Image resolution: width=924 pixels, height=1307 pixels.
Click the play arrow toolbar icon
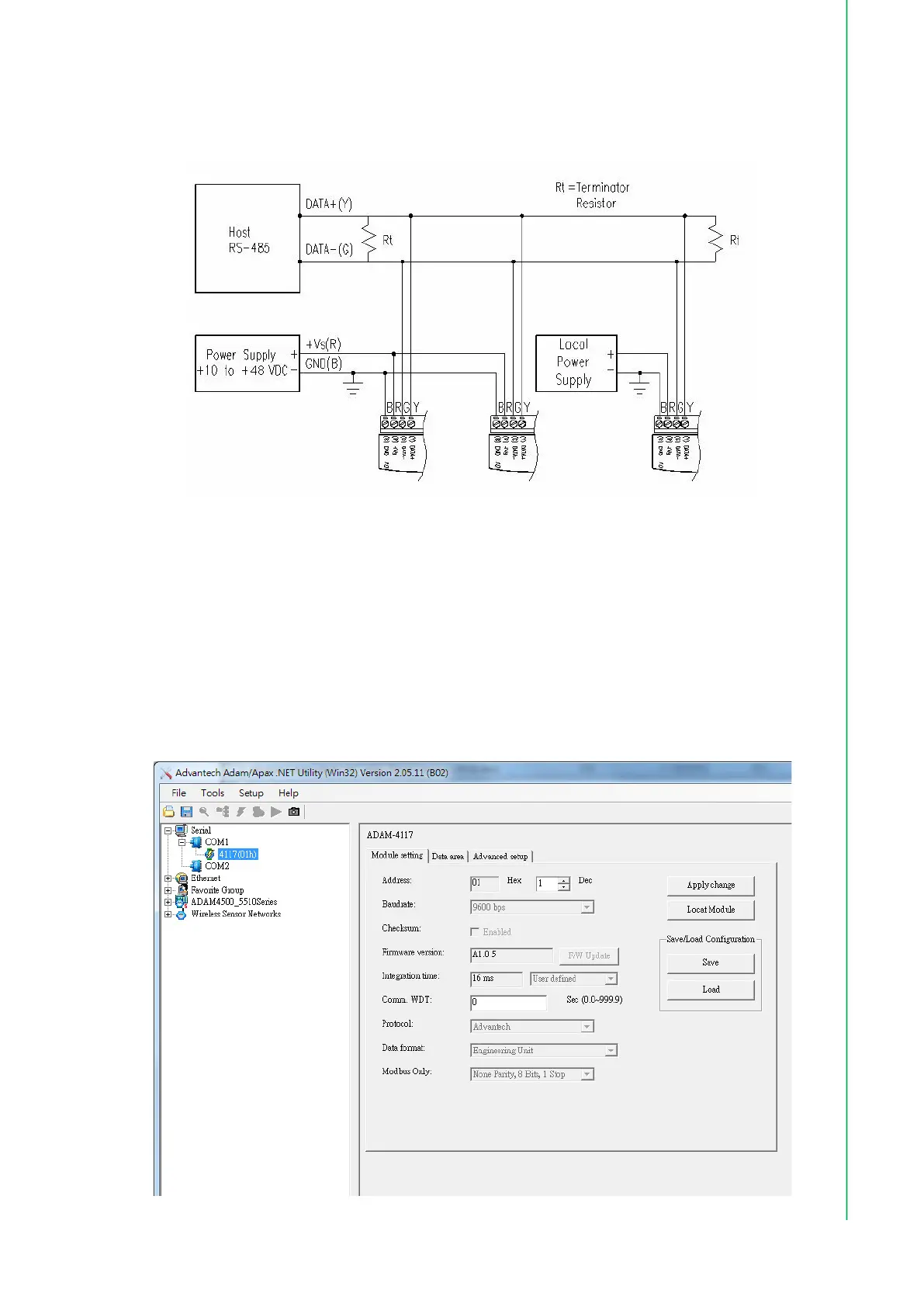(276, 812)
